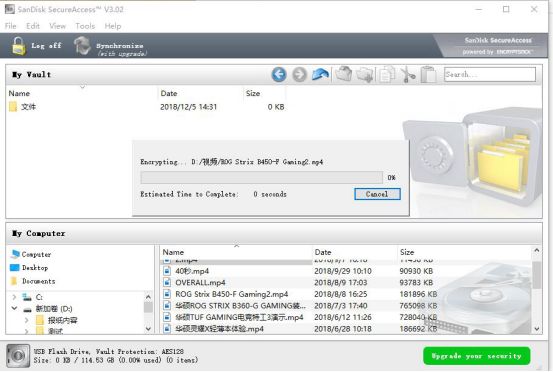
Task: Go up one folder level
Action: coord(320,74)
